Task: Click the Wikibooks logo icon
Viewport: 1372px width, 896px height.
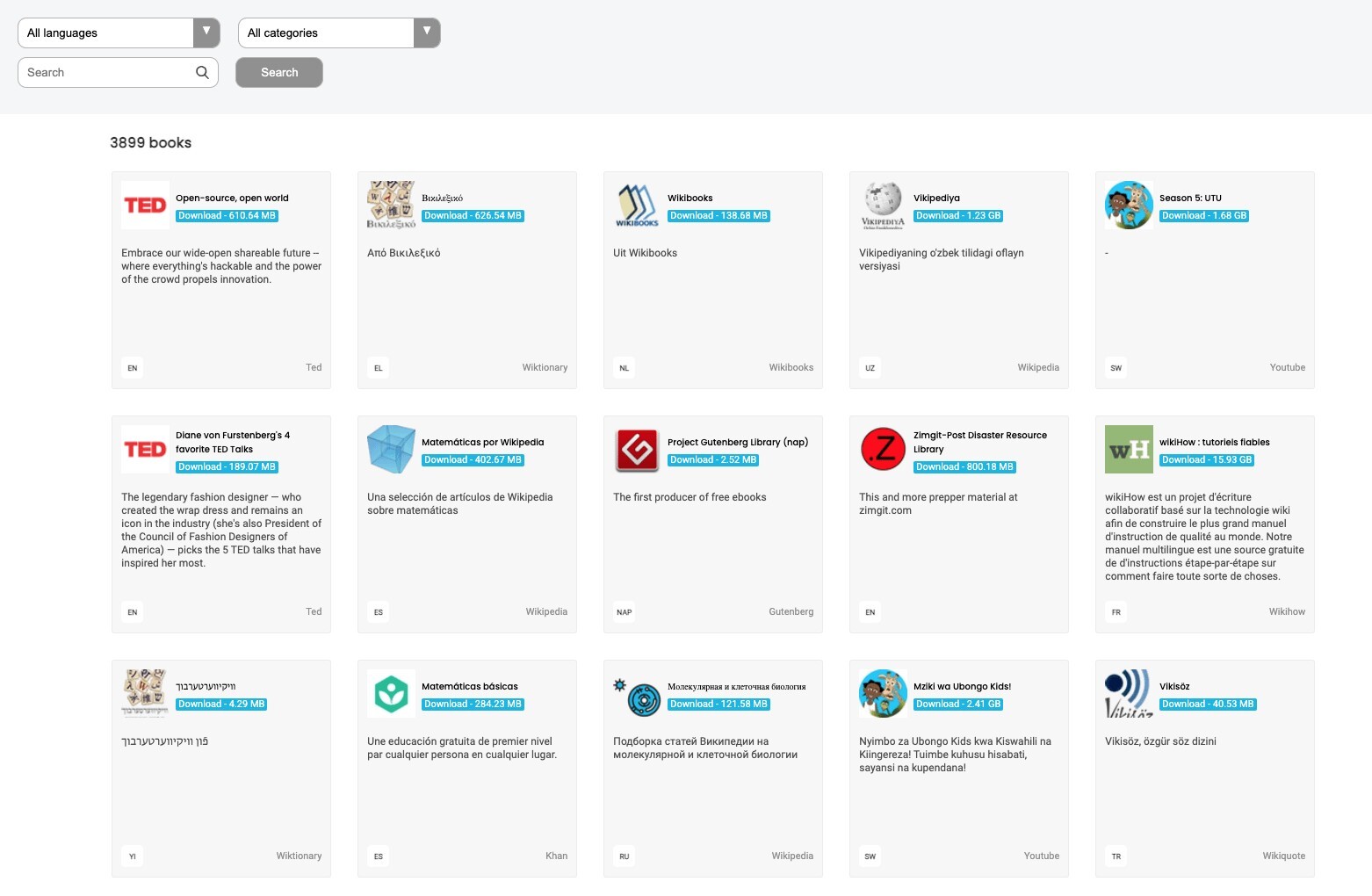Action: coord(637,206)
